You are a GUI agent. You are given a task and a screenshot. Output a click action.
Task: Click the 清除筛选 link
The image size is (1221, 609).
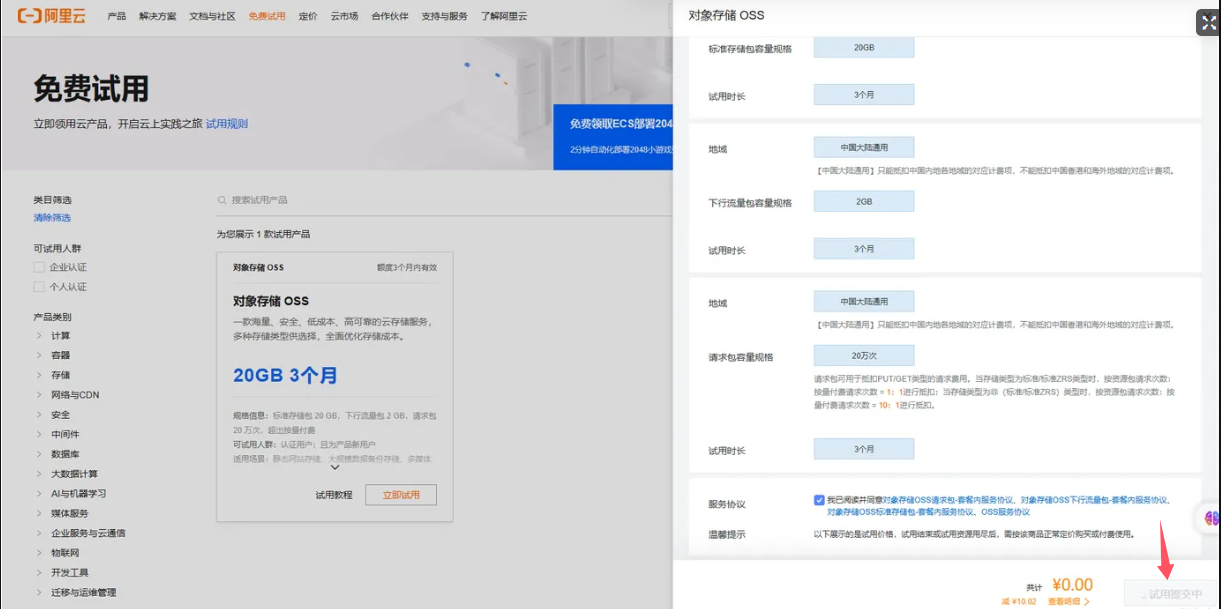click(x=52, y=218)
